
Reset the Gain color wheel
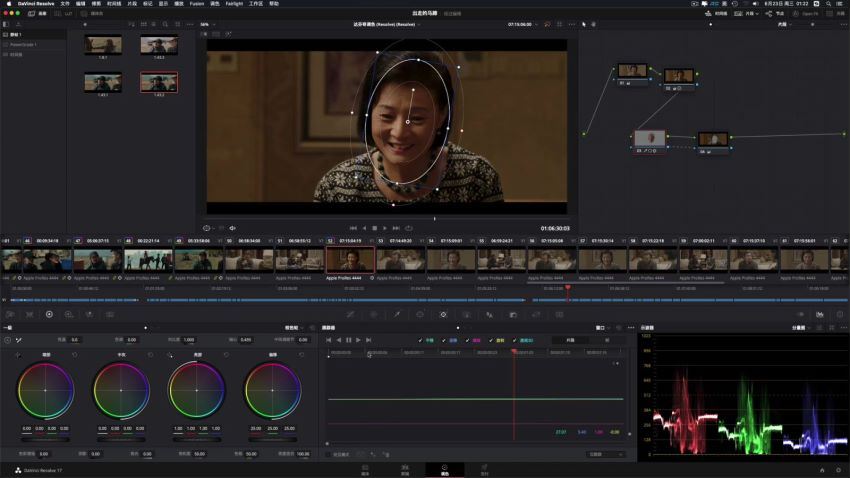[x=226, y=355]
